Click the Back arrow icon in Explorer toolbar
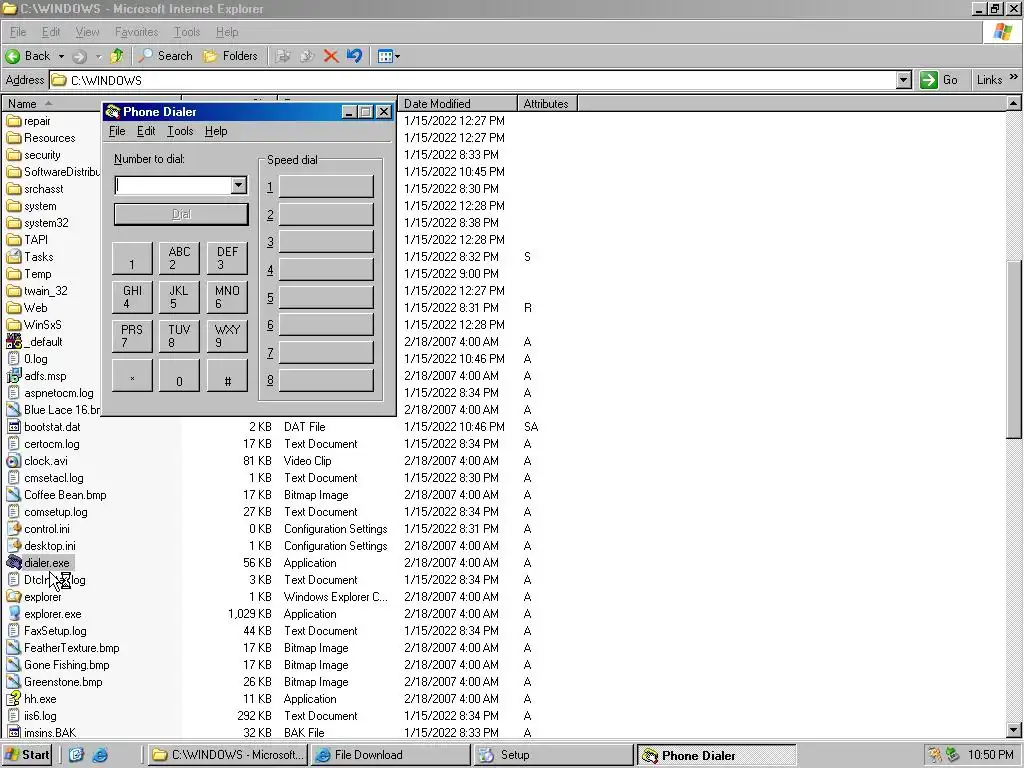Screen dimensions: 1024x768 (12, 56)
